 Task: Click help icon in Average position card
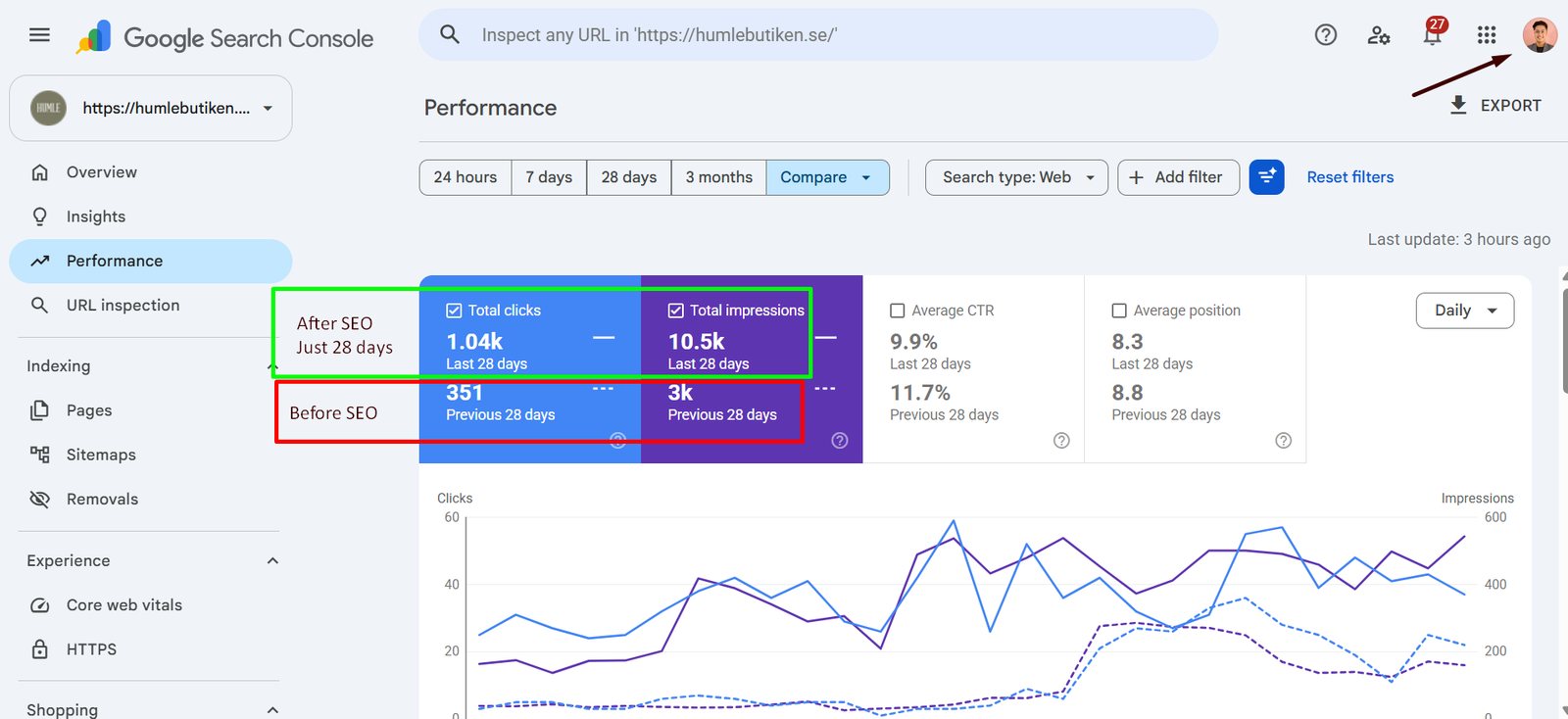click(x=1284, y=441)
